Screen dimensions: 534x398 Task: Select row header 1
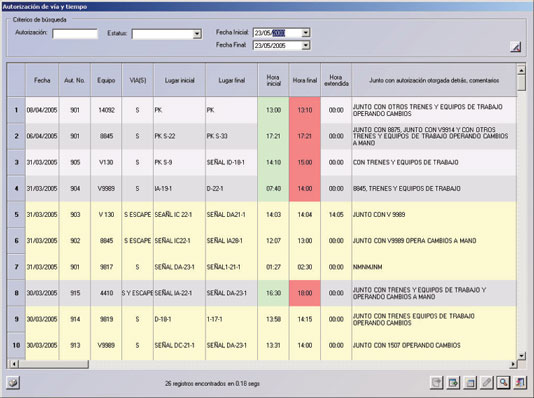point(16,110)
